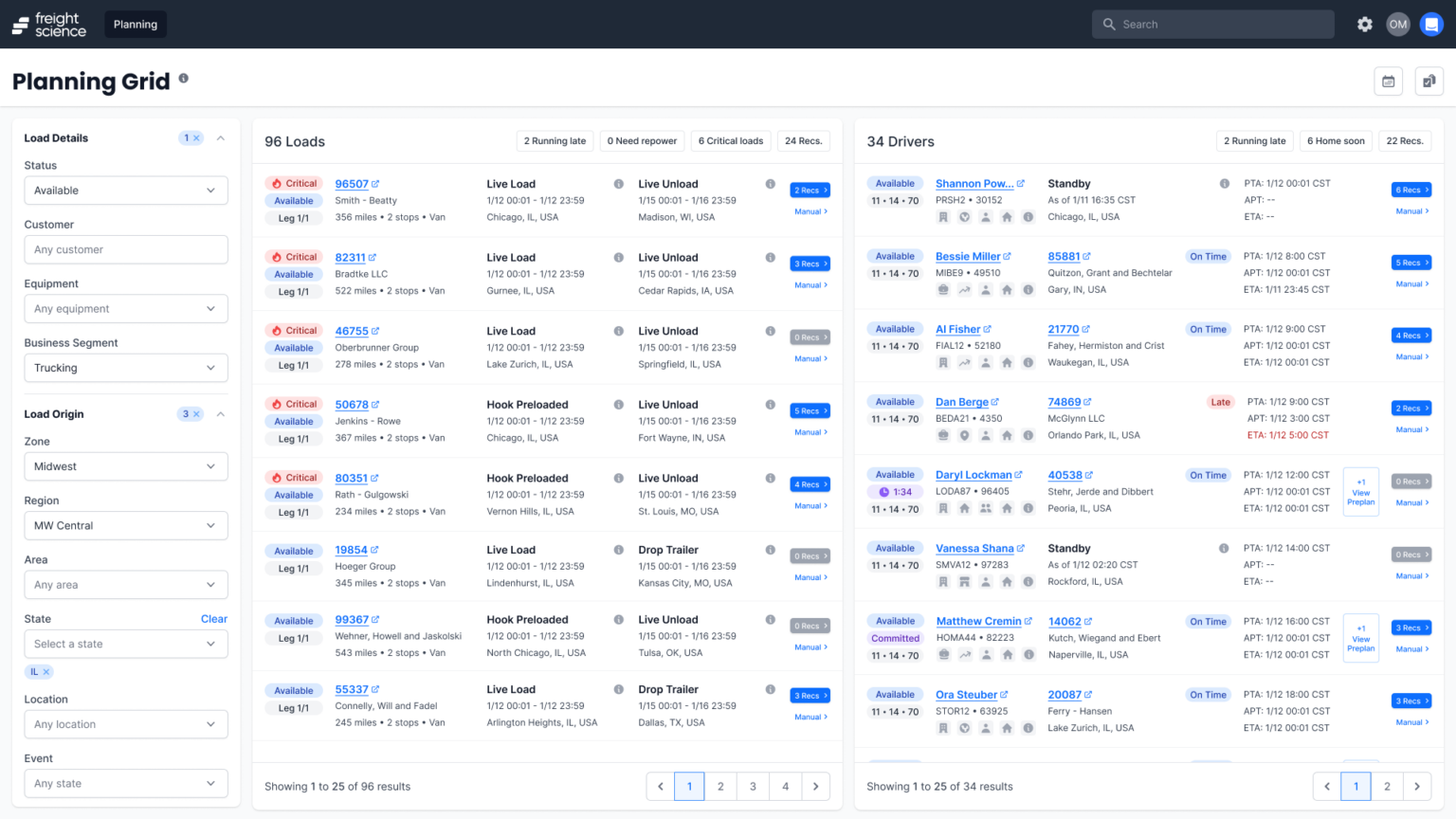1456x819 pixels.
Task: Click the location pin icon on Dan Berge's row
Action: click(964, 434)
